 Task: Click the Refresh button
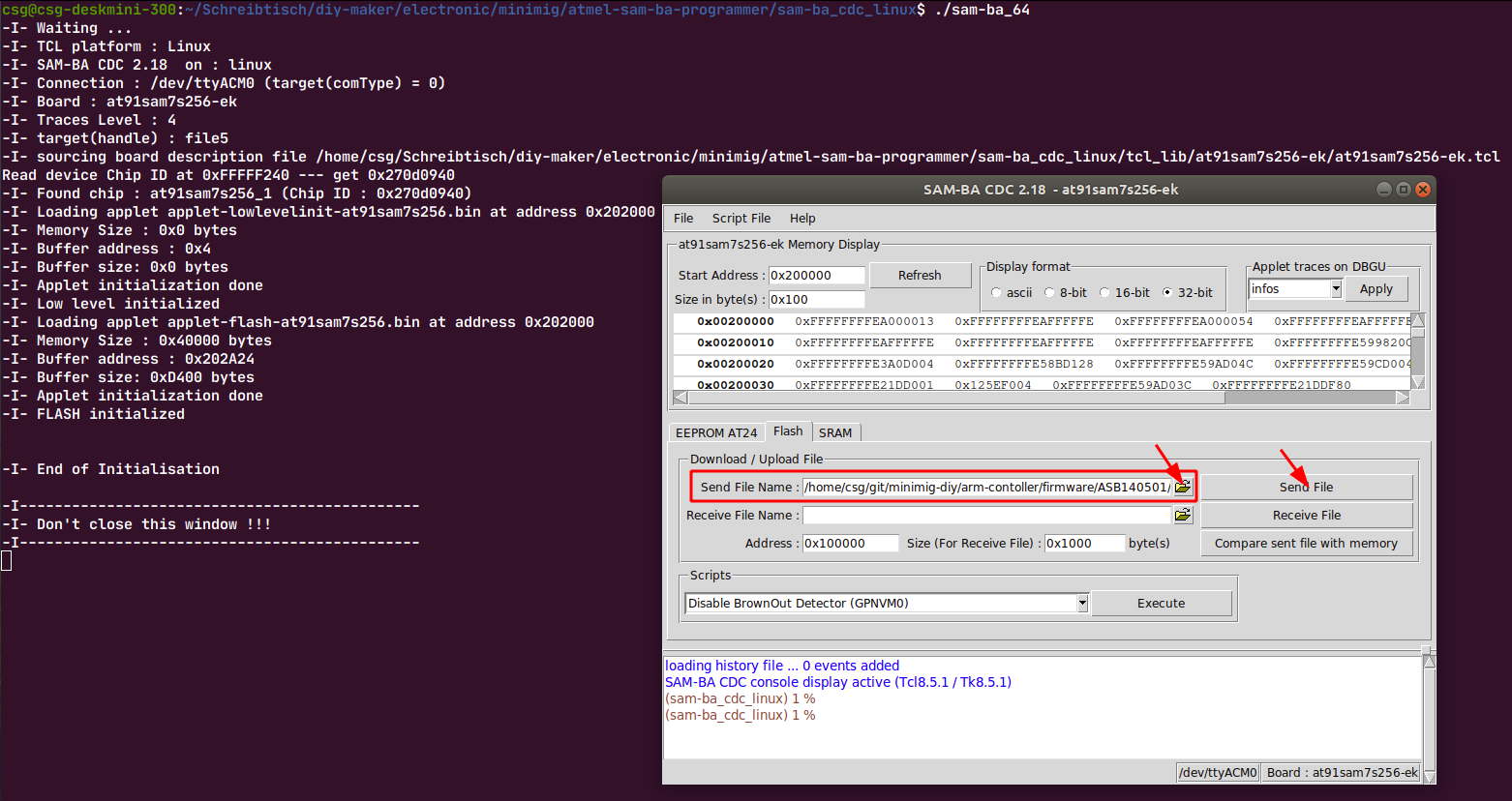(920, 275)
